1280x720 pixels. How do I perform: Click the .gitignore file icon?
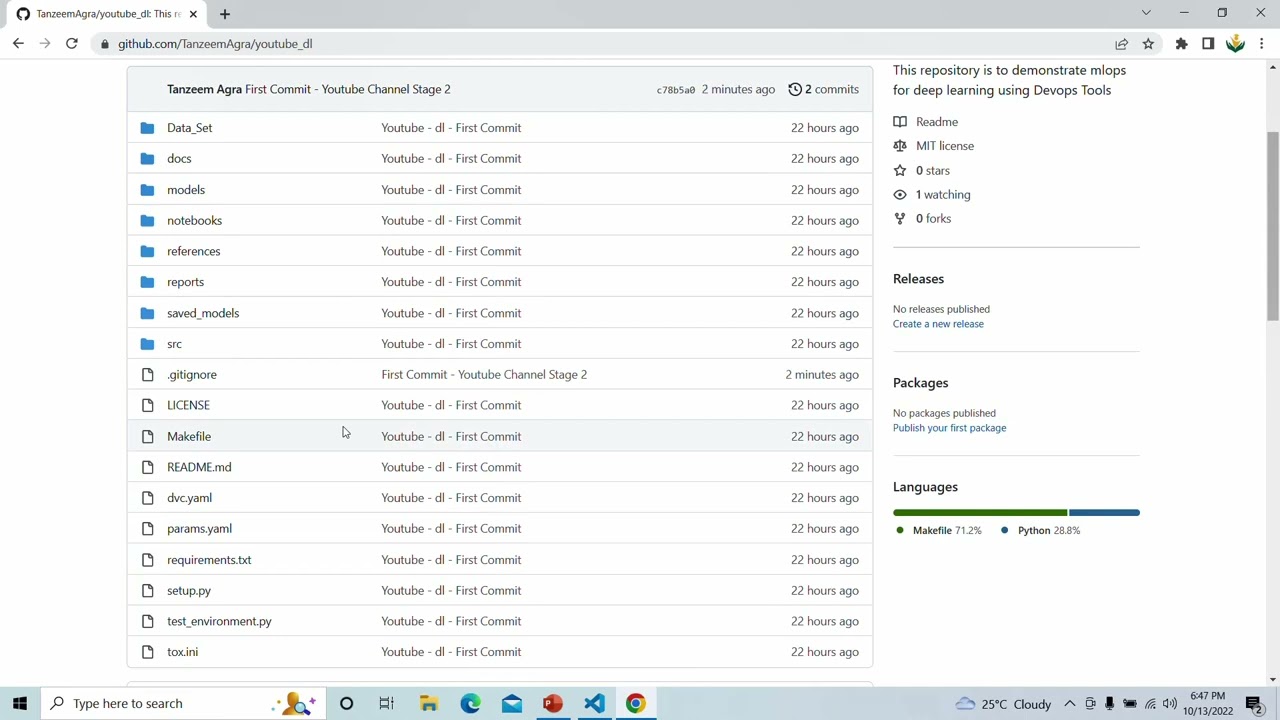(148, 375)
